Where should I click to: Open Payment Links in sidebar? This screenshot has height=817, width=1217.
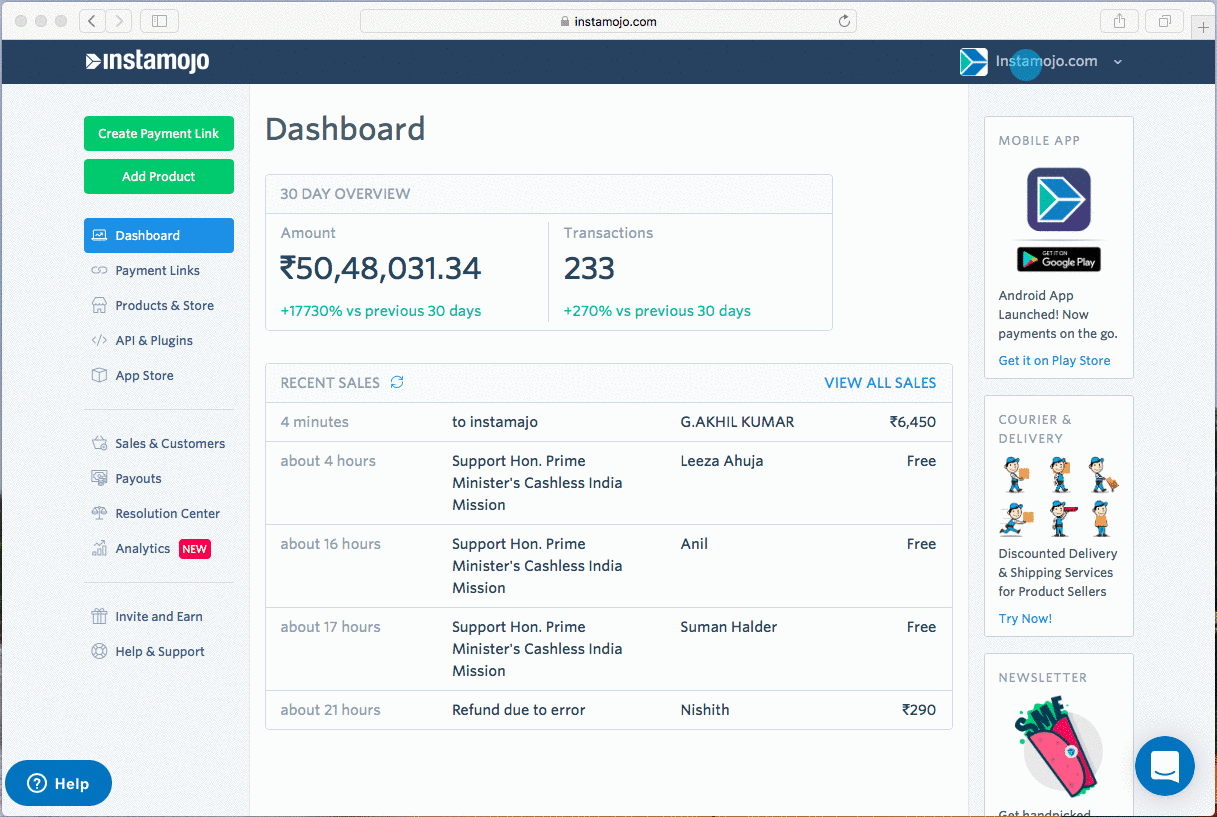(x=157, y=271)
